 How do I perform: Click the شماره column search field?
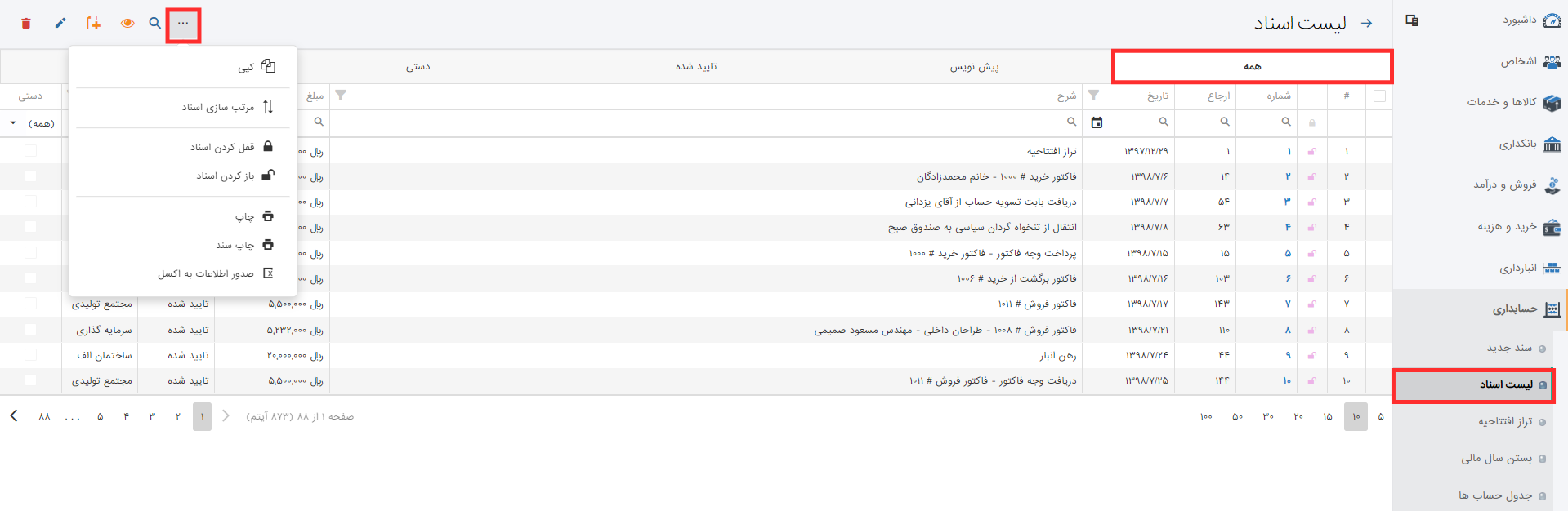point(1266,122)
